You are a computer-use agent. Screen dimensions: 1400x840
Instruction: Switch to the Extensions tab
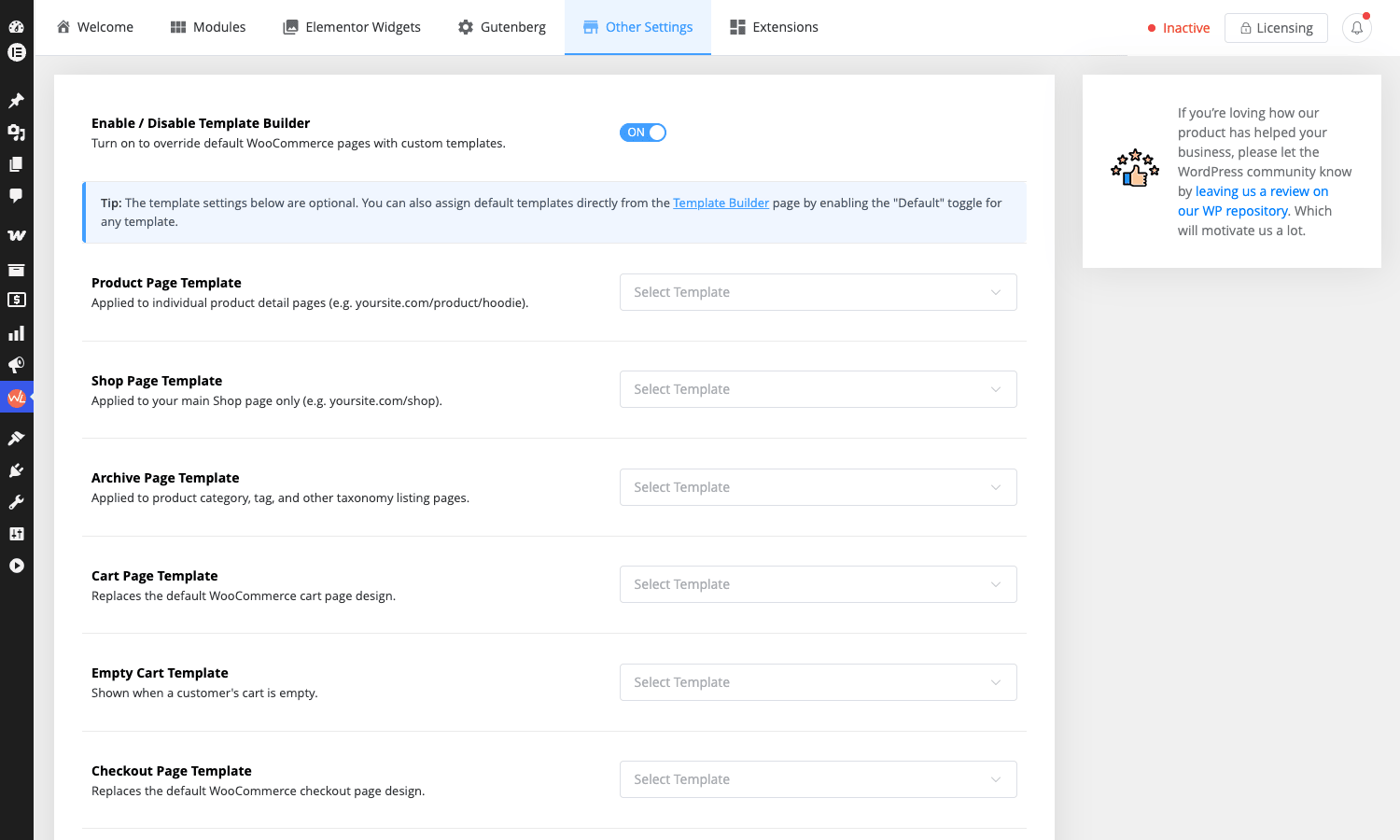(x=774, y=27)
